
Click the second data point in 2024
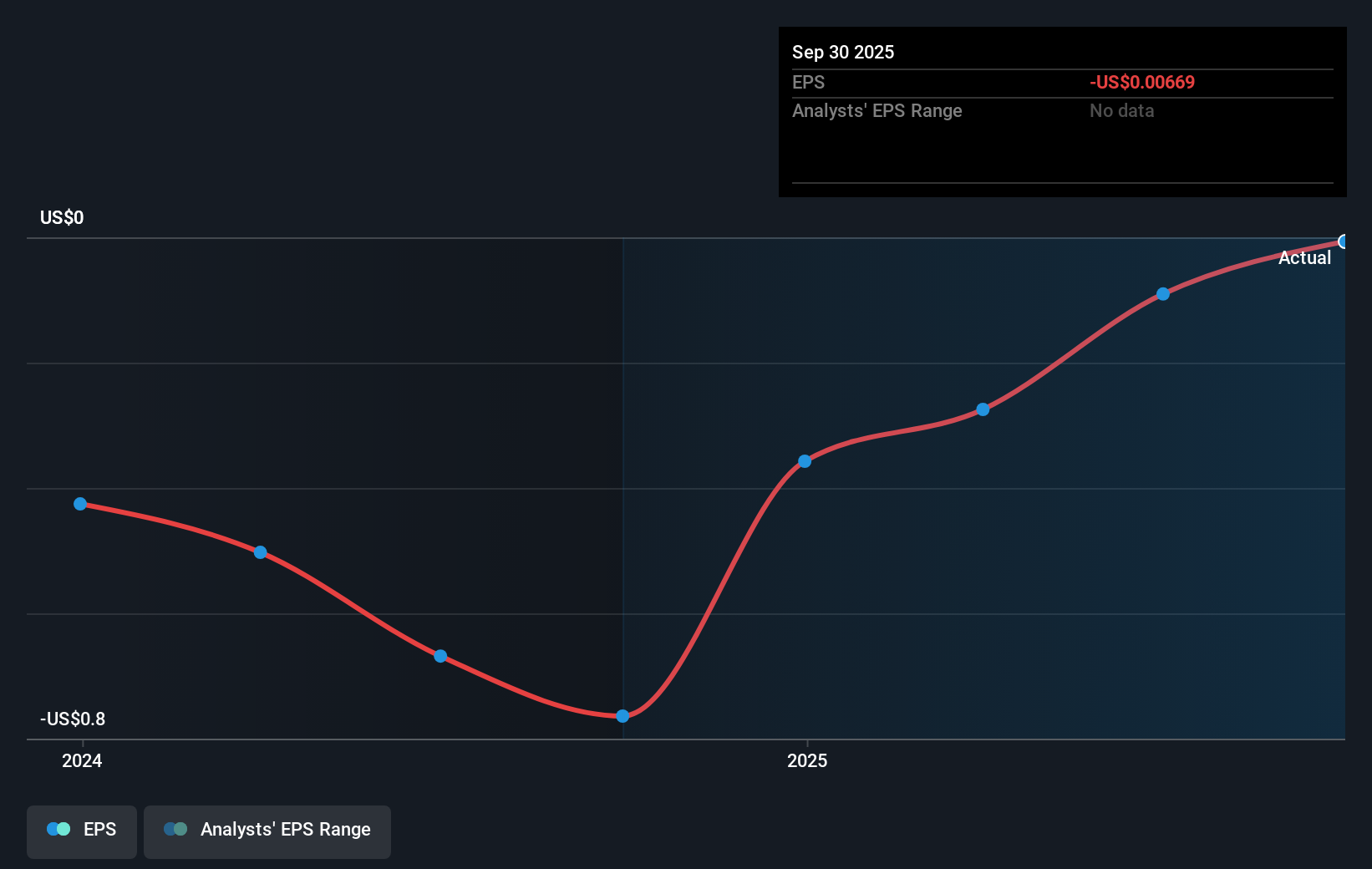(260, 551)
